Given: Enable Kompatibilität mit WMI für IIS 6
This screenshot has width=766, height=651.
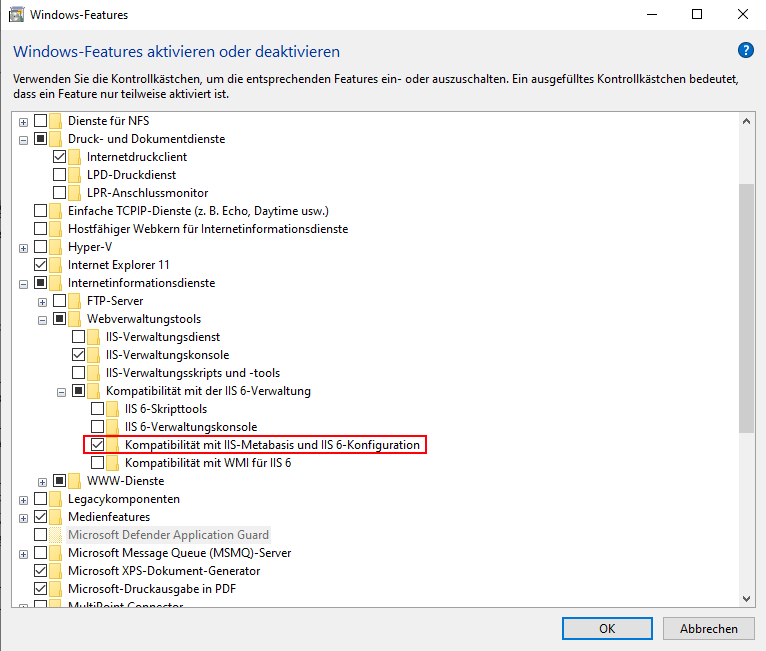Looking at the screenshot, I should tap(98, 463).
